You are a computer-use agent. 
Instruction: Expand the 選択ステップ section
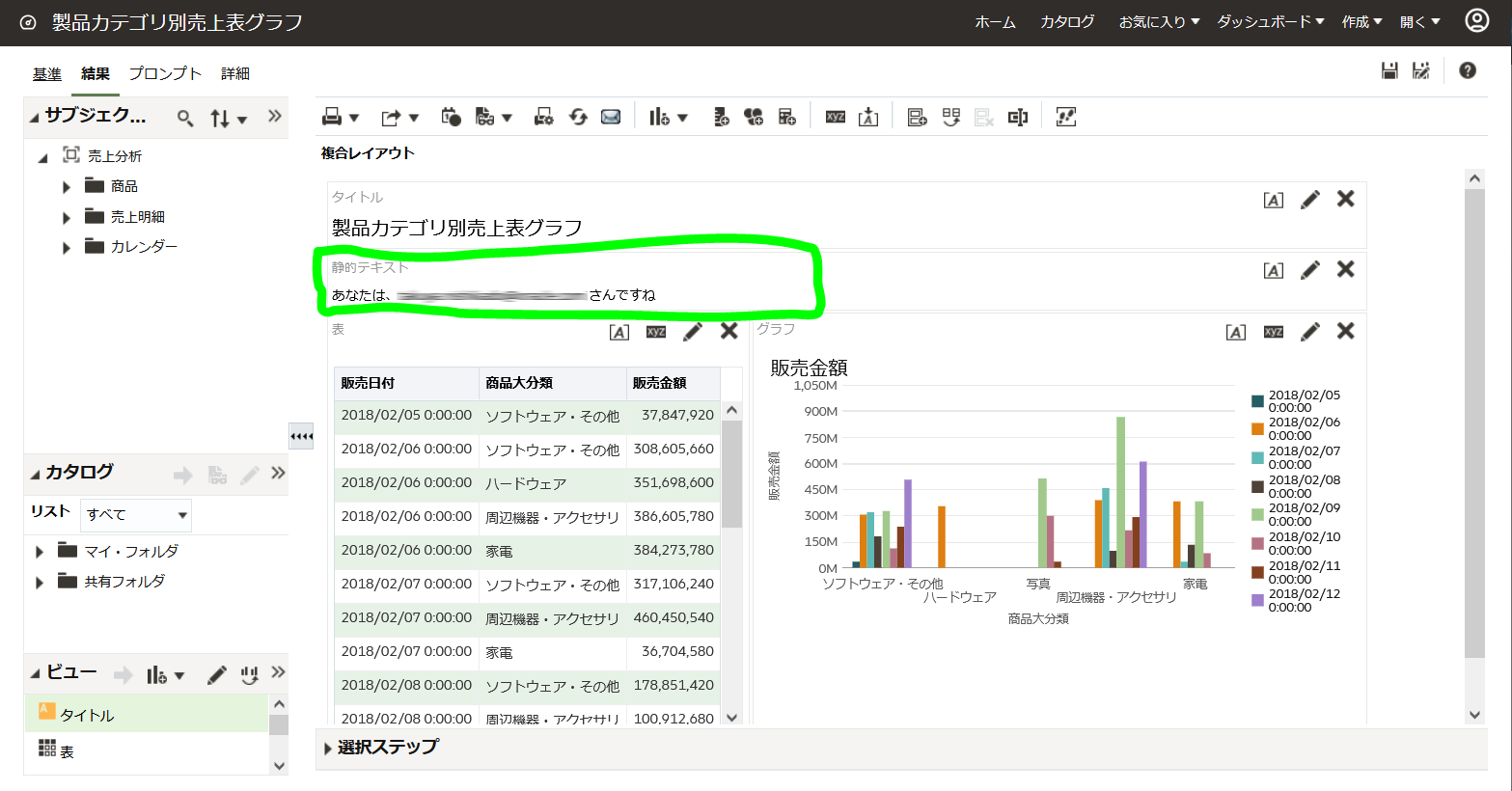pyautogui.click(x=328, y=746)
